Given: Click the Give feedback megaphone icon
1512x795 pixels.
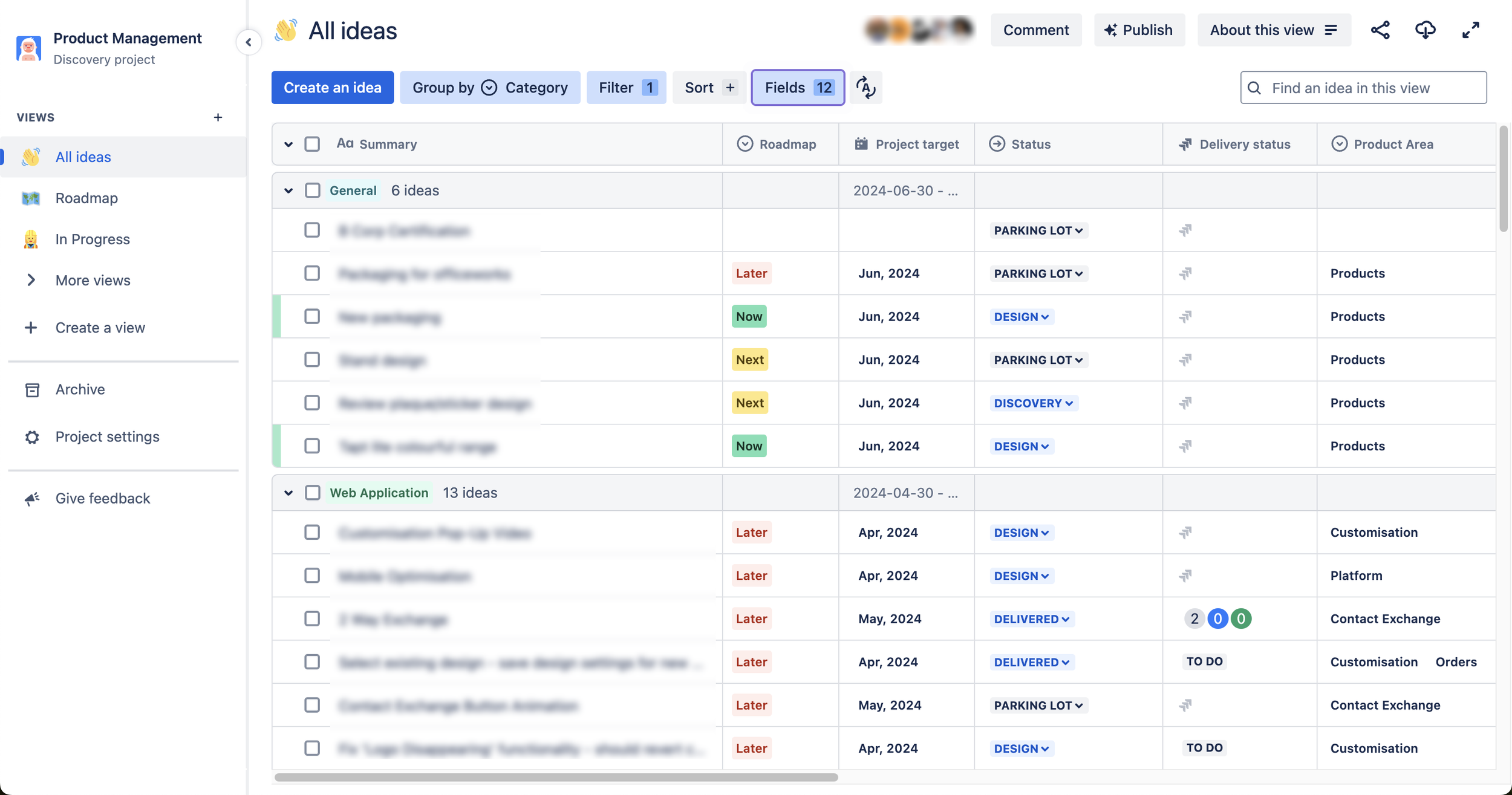Looking at the screenshot, I should (32, 498).
